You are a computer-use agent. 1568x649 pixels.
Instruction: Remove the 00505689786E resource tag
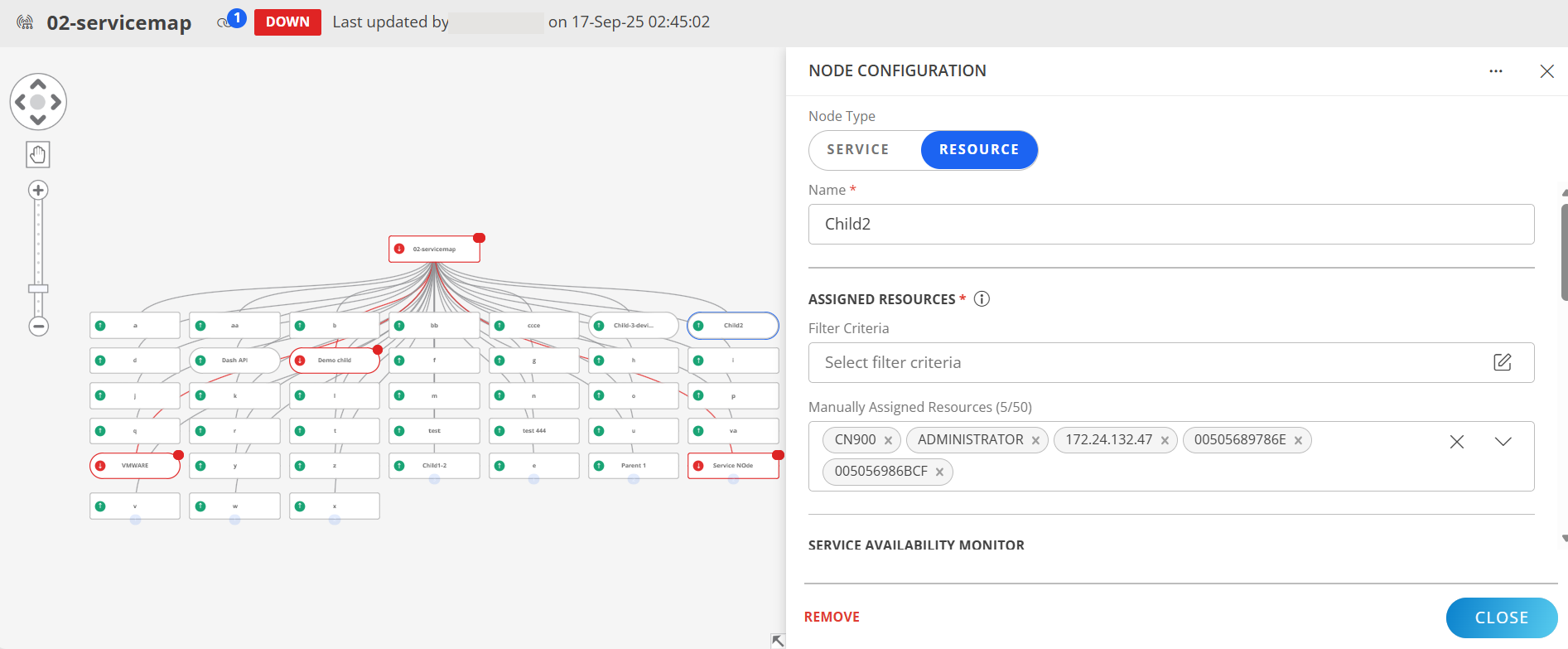click(1298, 441)
